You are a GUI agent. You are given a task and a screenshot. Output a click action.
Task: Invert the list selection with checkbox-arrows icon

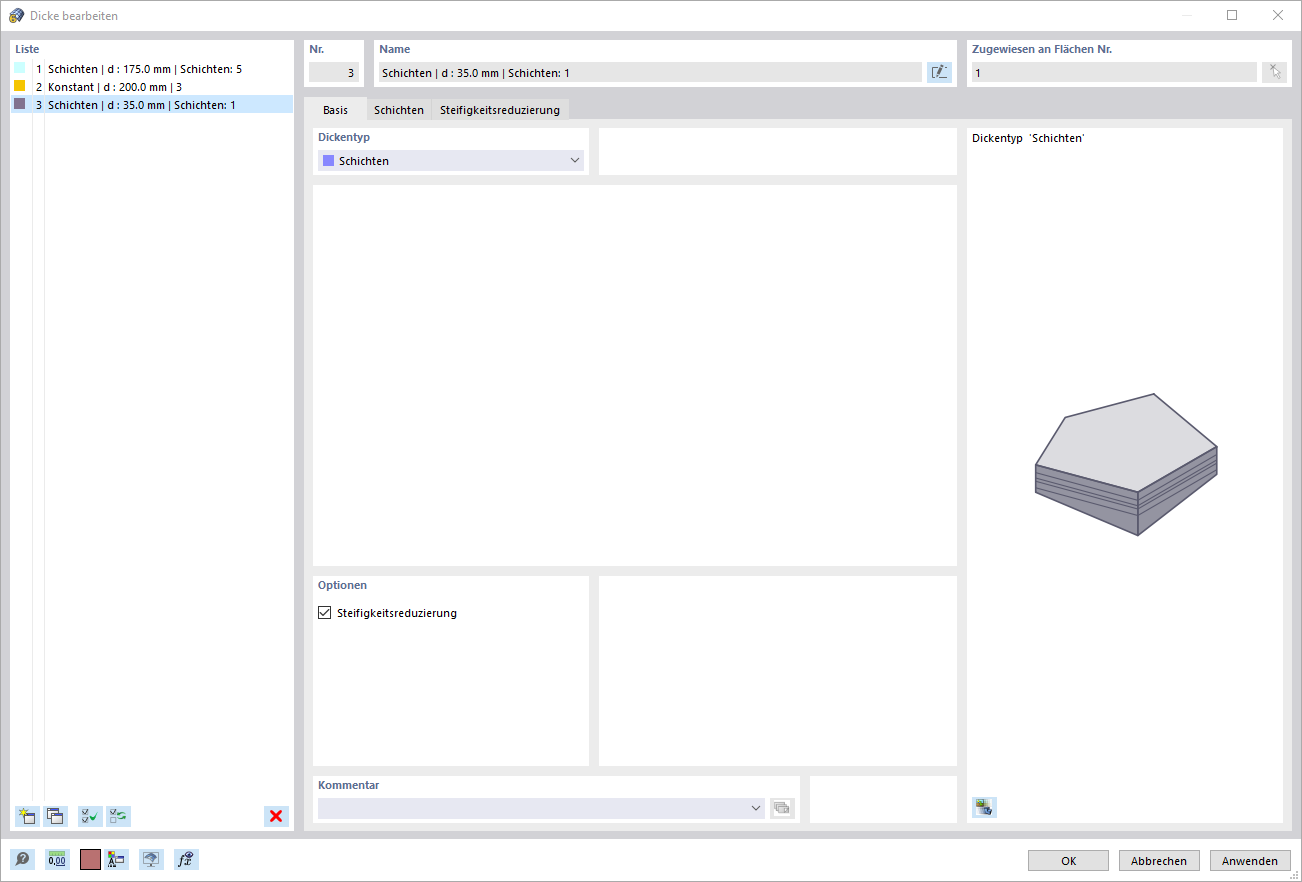[118, 816]
